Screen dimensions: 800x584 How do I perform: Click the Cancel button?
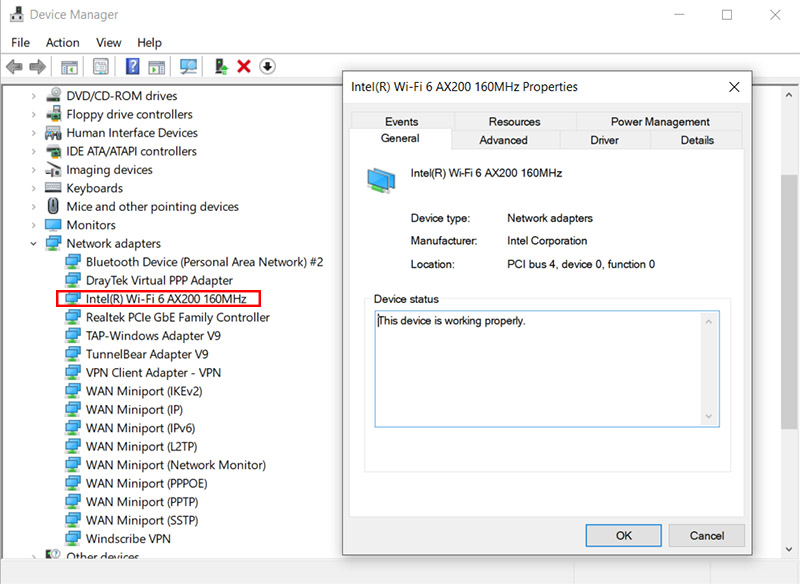click(707, 535)
